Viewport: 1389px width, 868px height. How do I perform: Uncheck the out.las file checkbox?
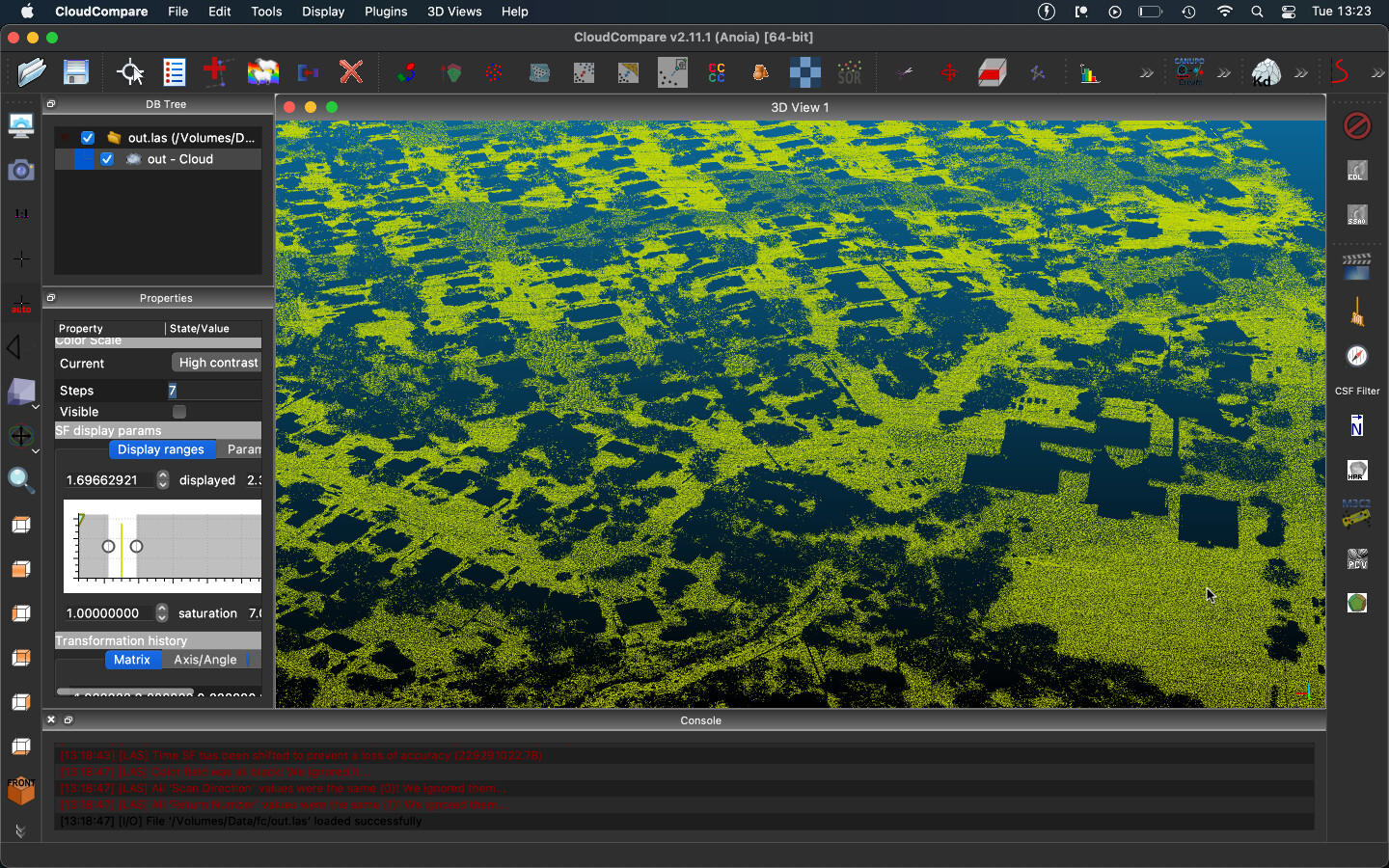[88, 138]
